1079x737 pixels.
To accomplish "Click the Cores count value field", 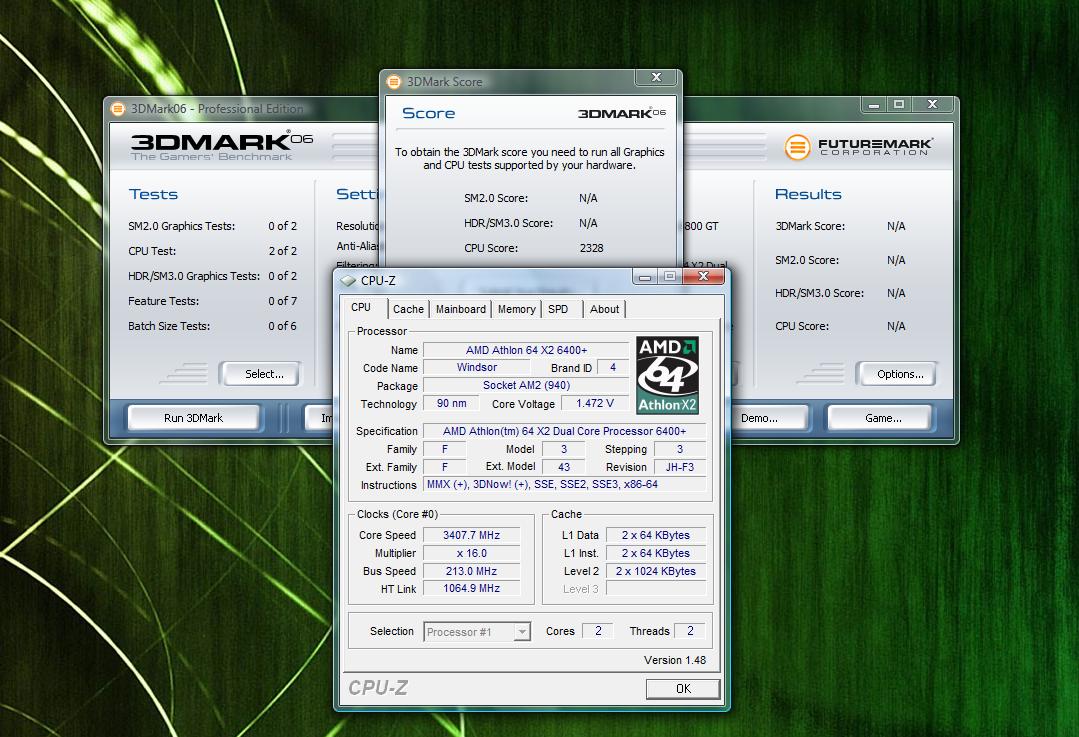I will pyautogui.click(x=598, y=630).
